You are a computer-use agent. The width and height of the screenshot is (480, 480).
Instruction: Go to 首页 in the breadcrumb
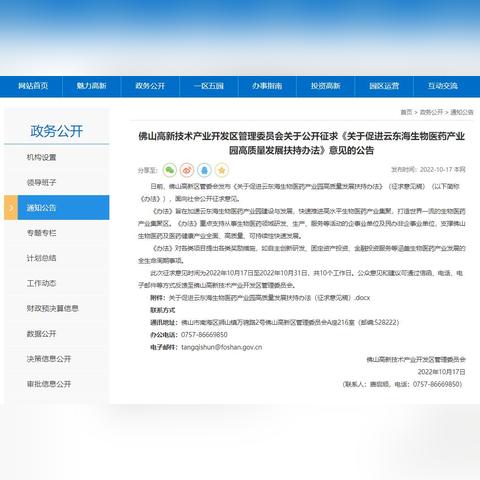point(406,112)
